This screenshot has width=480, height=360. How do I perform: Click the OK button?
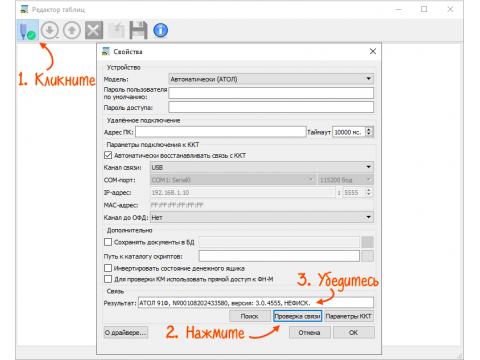pos(354,333)
